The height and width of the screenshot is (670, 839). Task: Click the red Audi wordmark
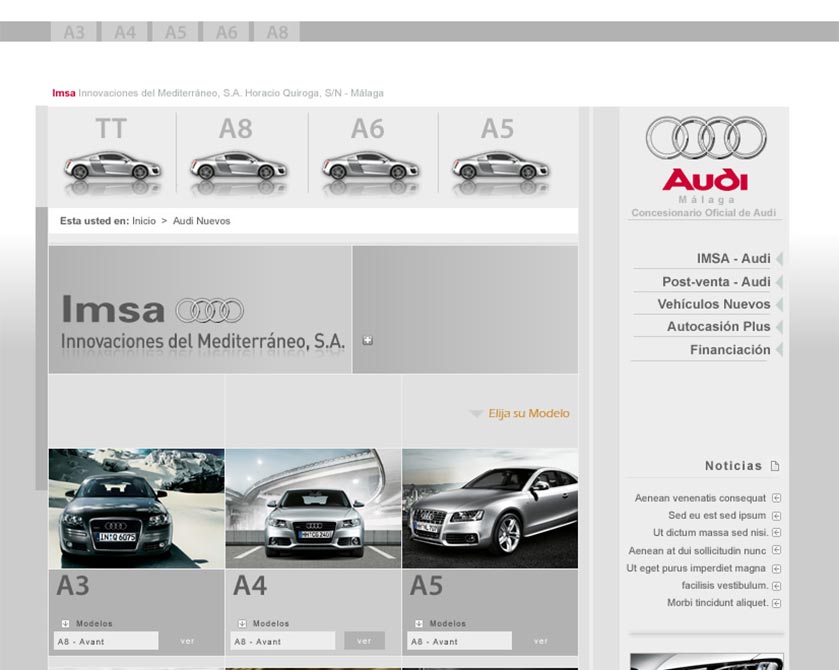pyautogui.click(x=705, y=180)
